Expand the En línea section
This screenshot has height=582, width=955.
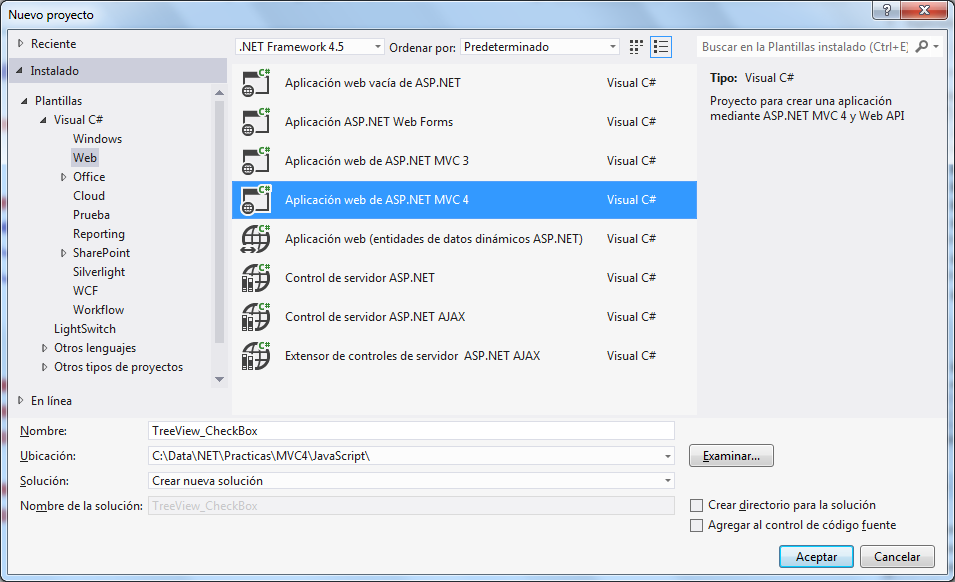pos(21,400)
